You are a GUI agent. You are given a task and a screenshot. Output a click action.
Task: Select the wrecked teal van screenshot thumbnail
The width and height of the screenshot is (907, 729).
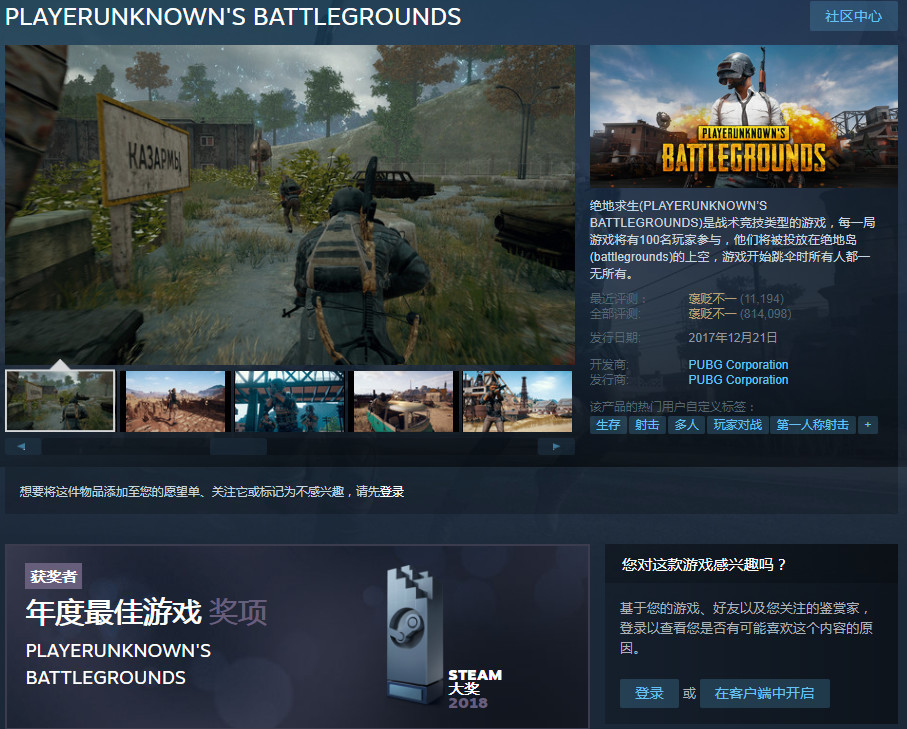click(403, 401)
